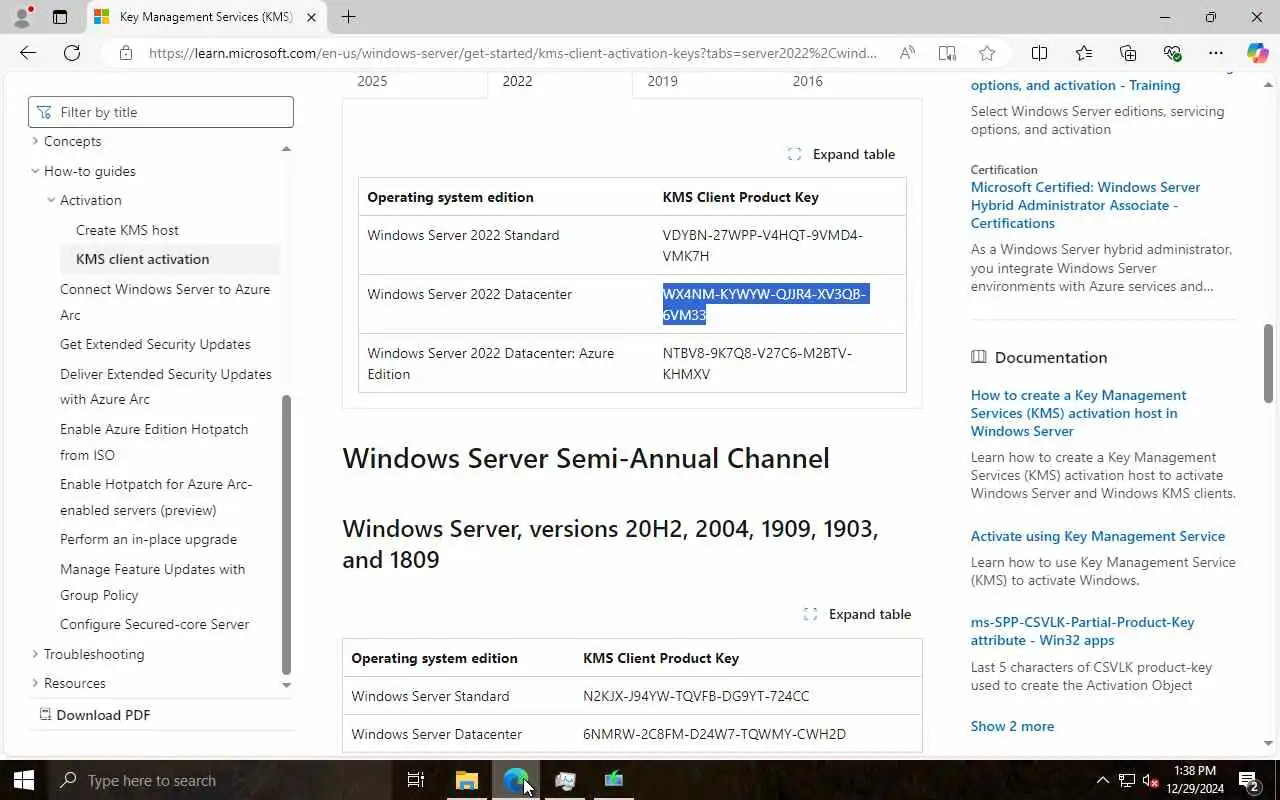
Task: Open Activate using Key Management Service link
Action: (x=1097, y=536)
